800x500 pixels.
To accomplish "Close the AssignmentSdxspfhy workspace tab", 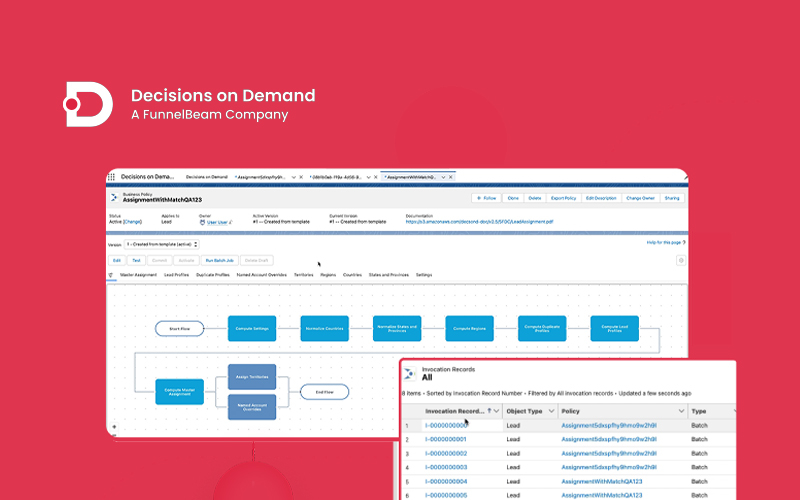I will (301, 177).
